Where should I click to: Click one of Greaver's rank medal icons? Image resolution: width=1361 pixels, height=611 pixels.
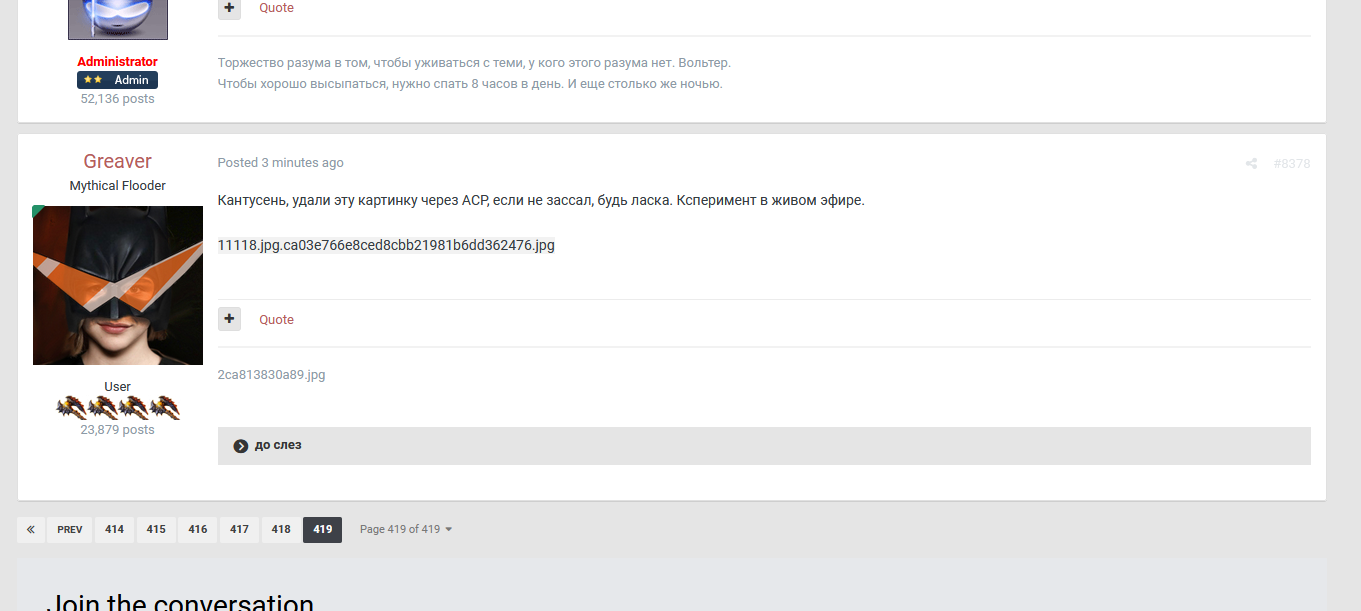pos(70,407)
